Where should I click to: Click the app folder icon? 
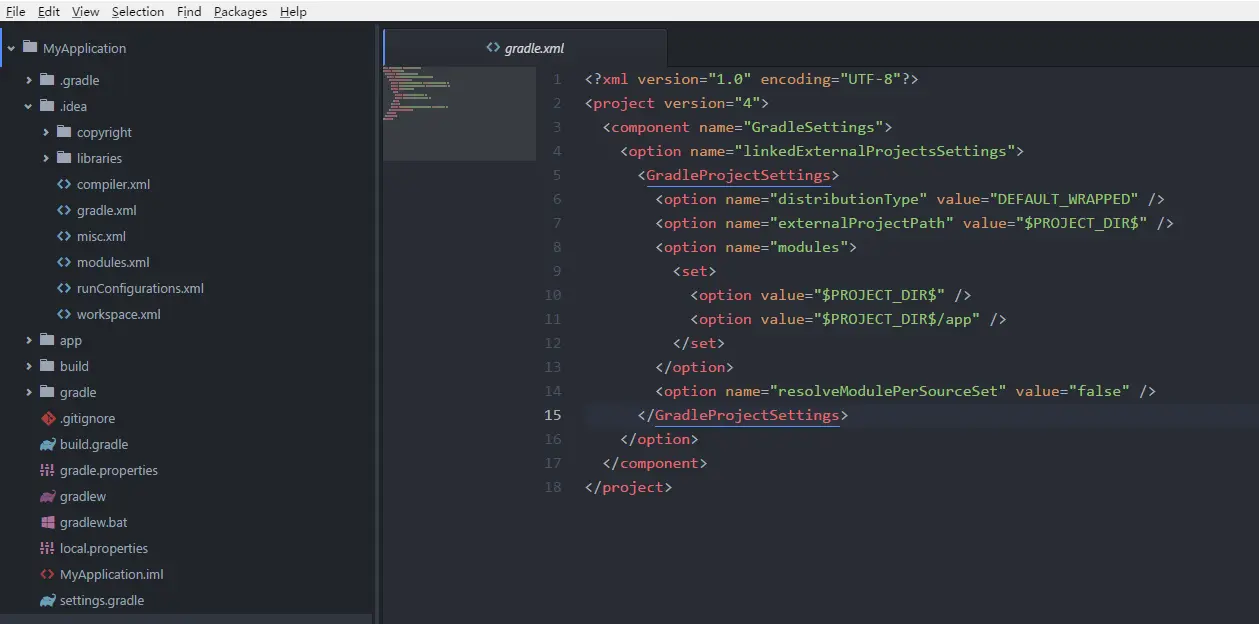[x=47, y=340]
